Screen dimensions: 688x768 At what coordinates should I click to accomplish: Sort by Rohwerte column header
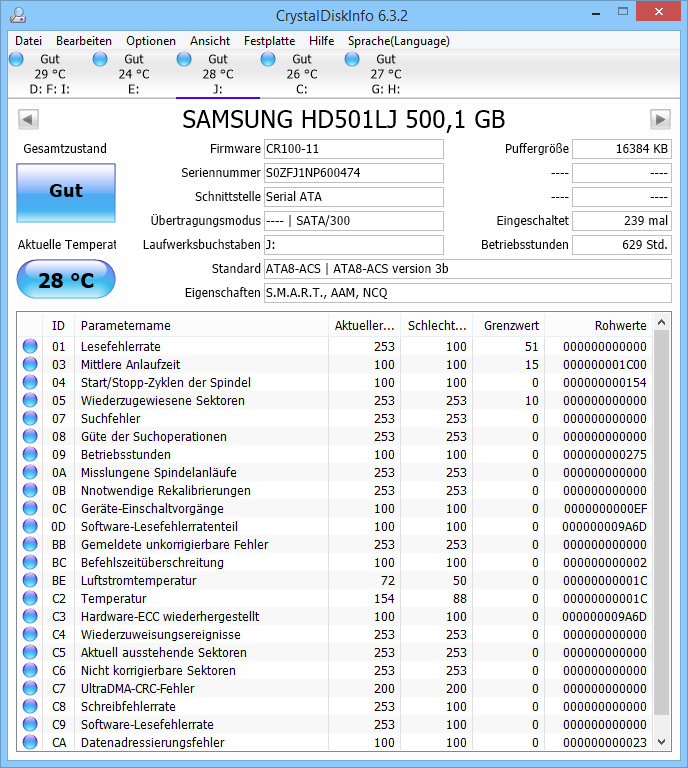pos(599,325)
